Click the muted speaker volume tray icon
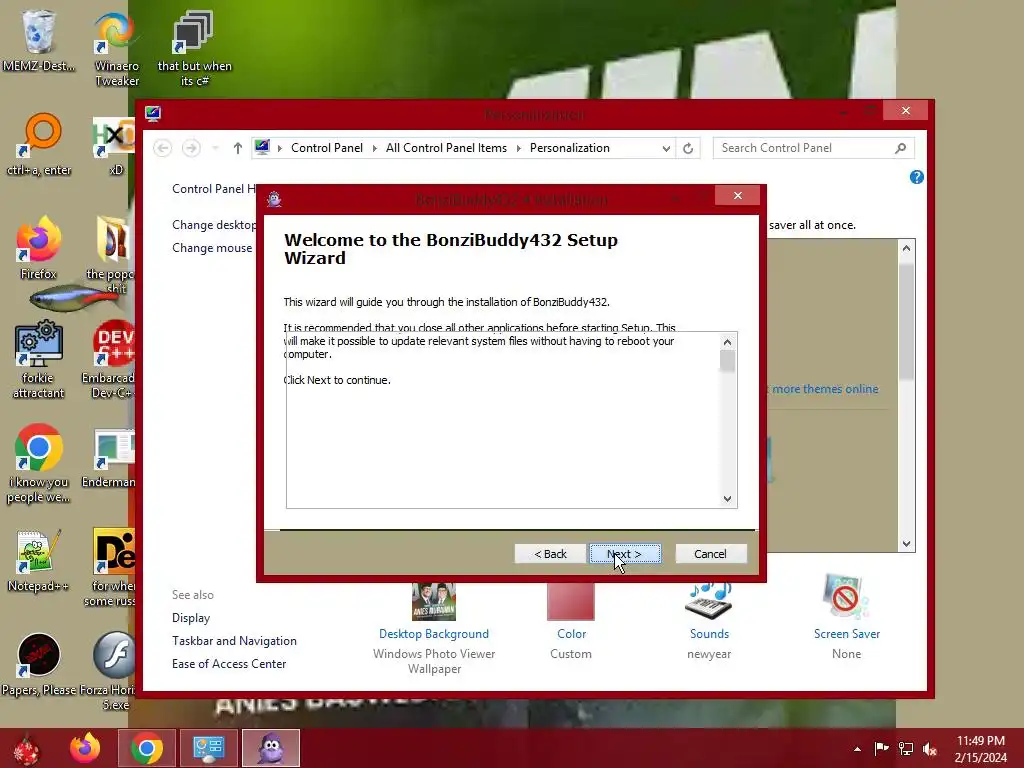Screen dimensions: 1024x768 click(x=930, y=748)
